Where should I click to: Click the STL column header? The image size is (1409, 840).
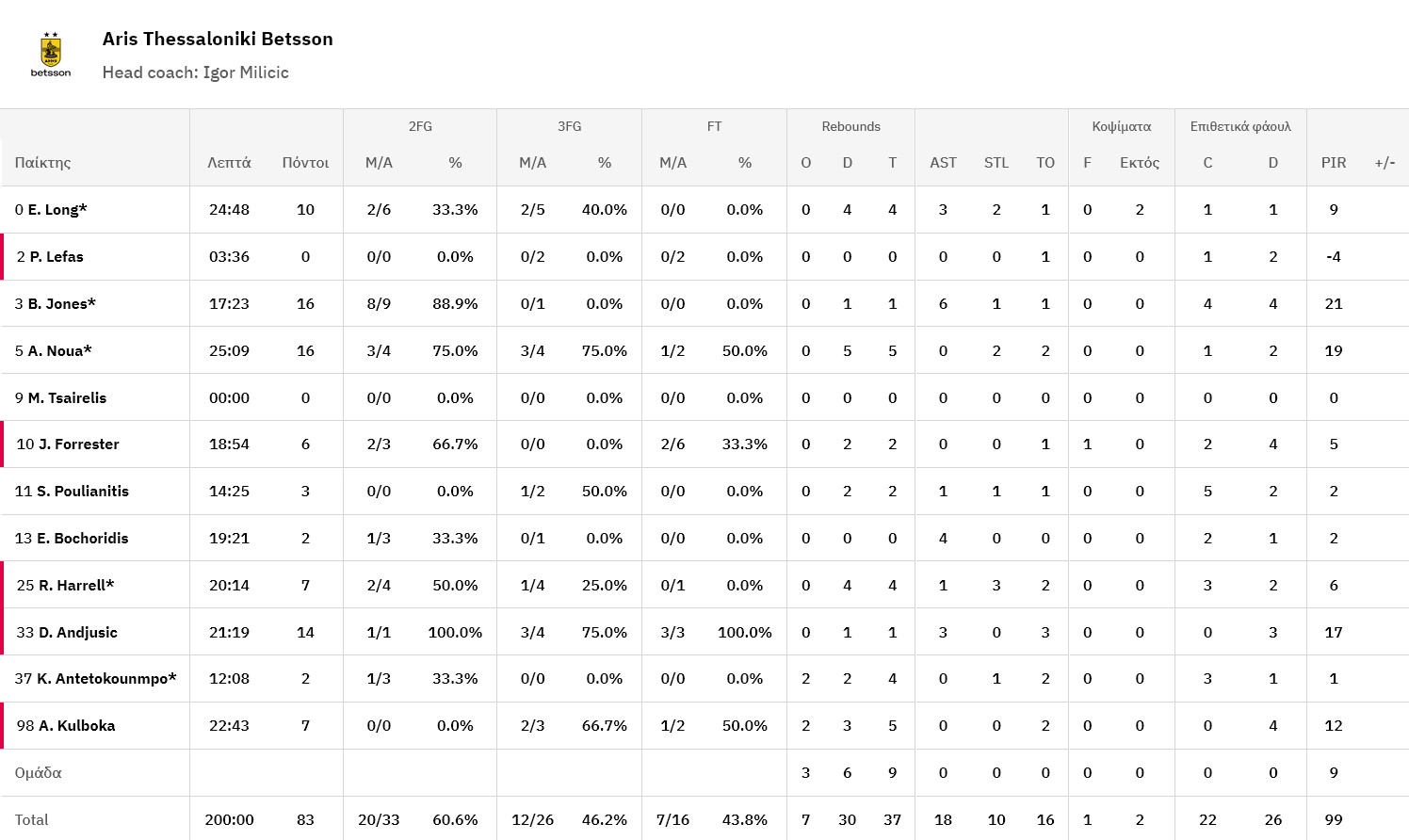[x=996, y=163]
